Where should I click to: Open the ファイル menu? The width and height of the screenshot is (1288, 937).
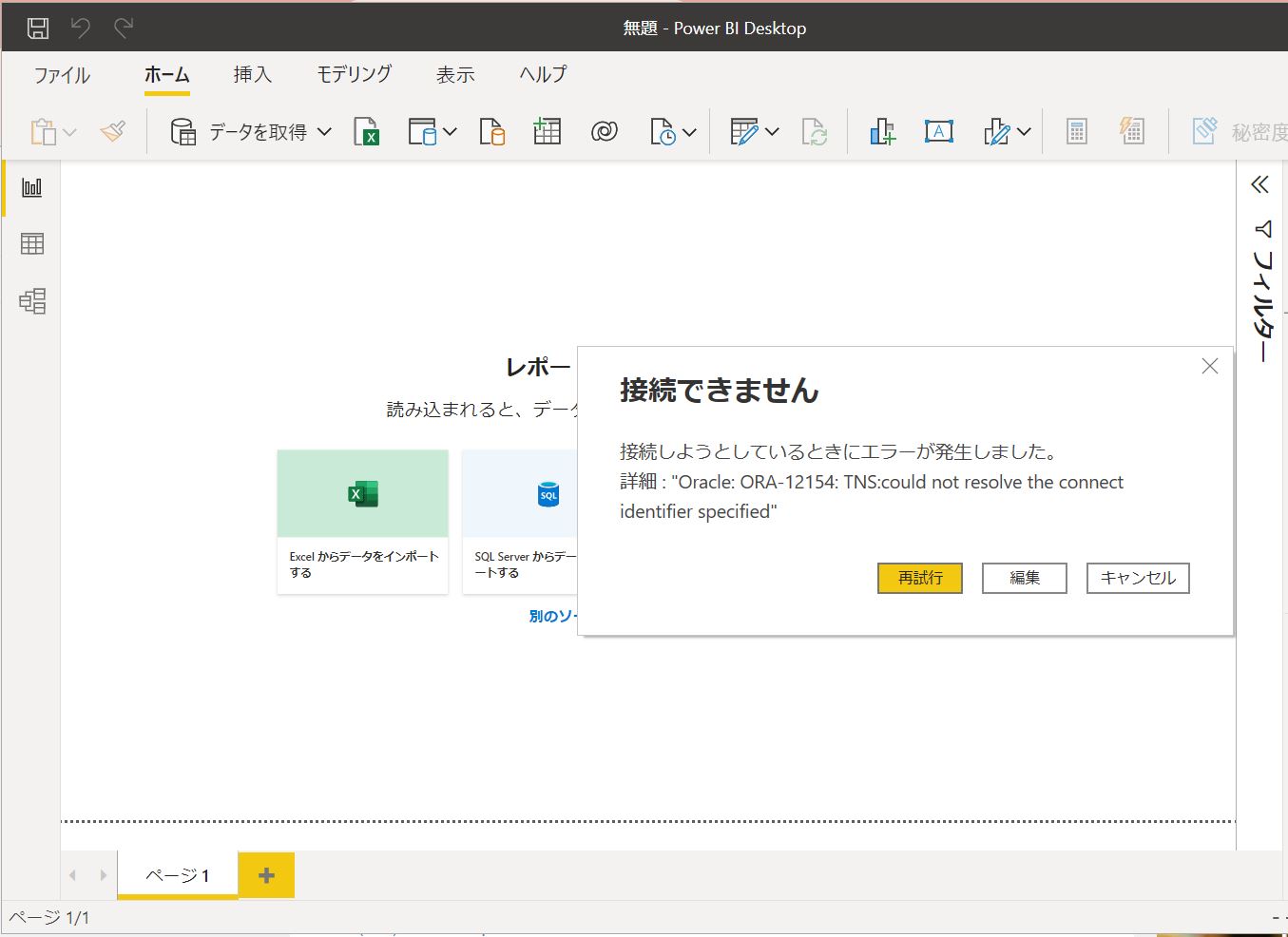coord(62,75)
